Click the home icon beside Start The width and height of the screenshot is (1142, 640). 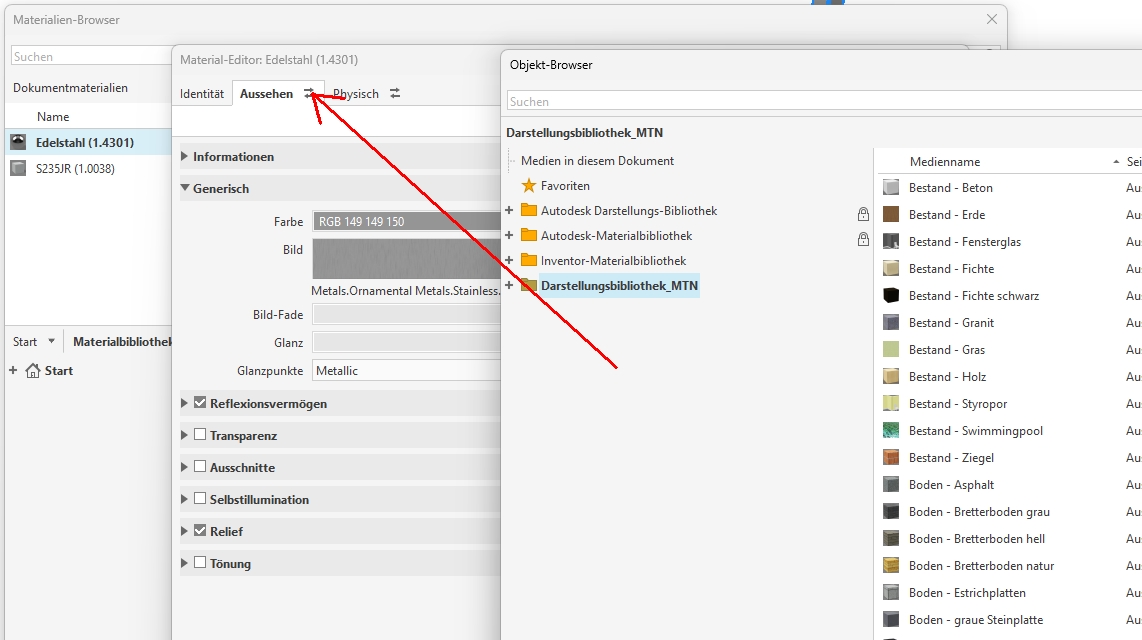33,371
